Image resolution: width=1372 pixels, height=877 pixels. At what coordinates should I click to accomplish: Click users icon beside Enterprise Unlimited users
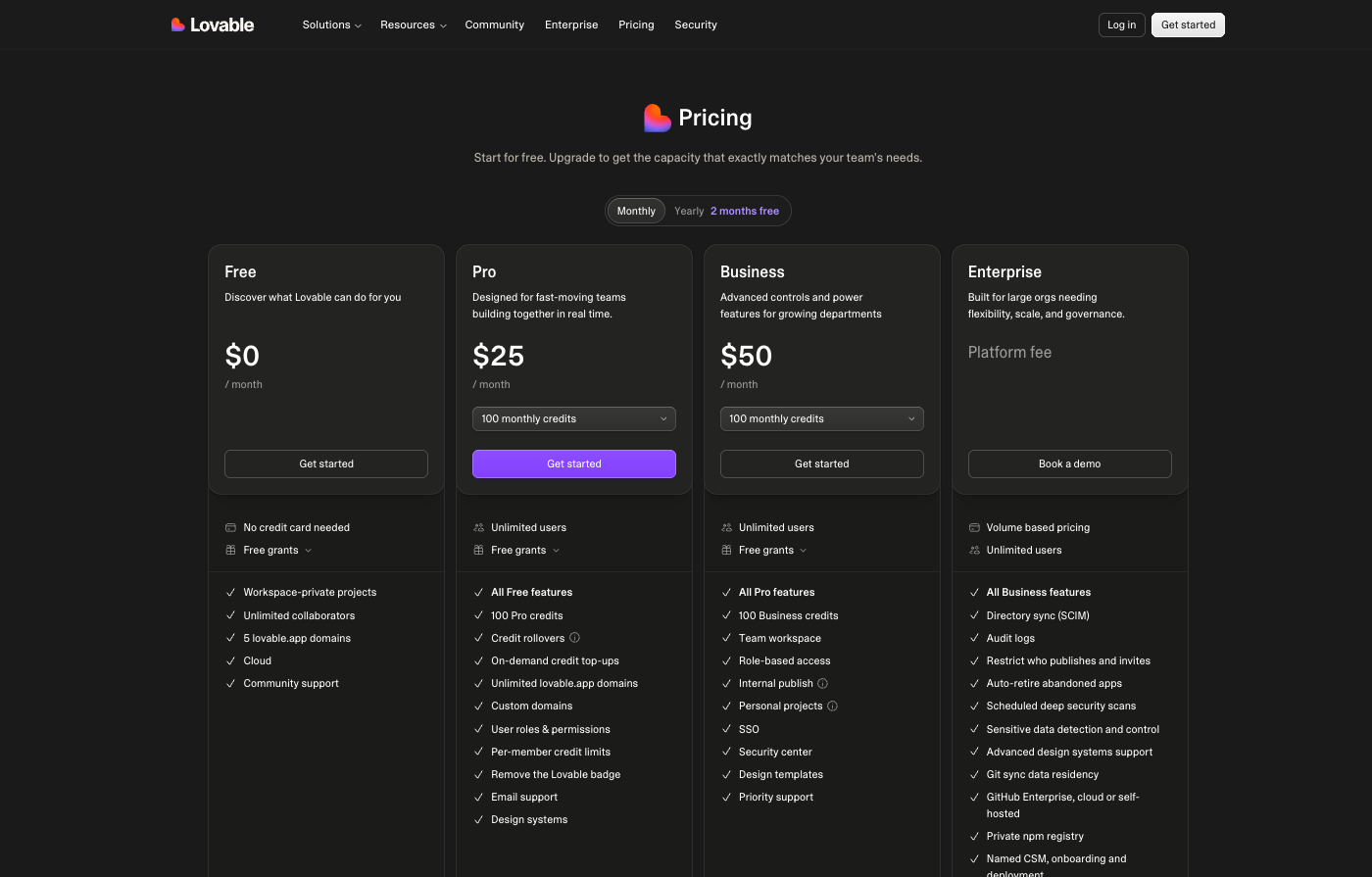pos(975,551)
